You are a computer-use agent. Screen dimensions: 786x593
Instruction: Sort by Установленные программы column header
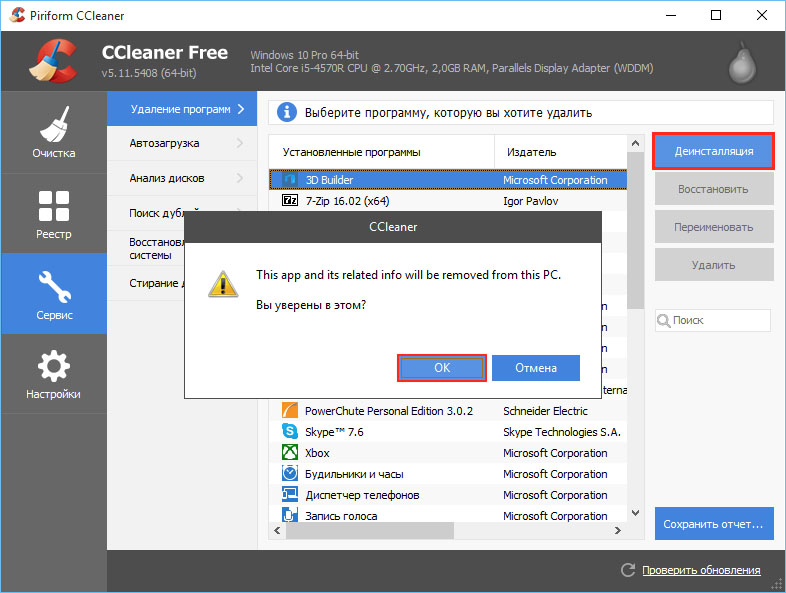pyautogui.click(x=381, y=152)
